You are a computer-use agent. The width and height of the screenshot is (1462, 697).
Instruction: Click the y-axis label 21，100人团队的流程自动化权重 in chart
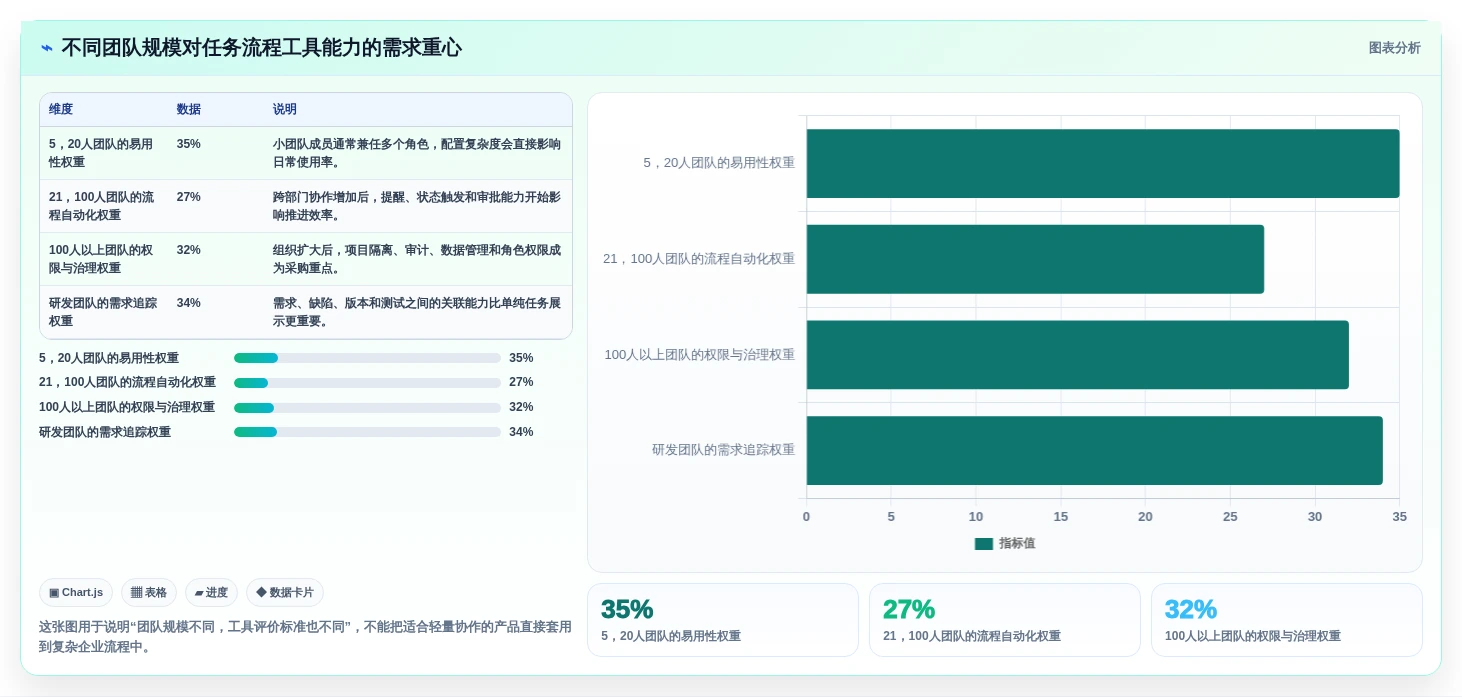pos(699,258)
